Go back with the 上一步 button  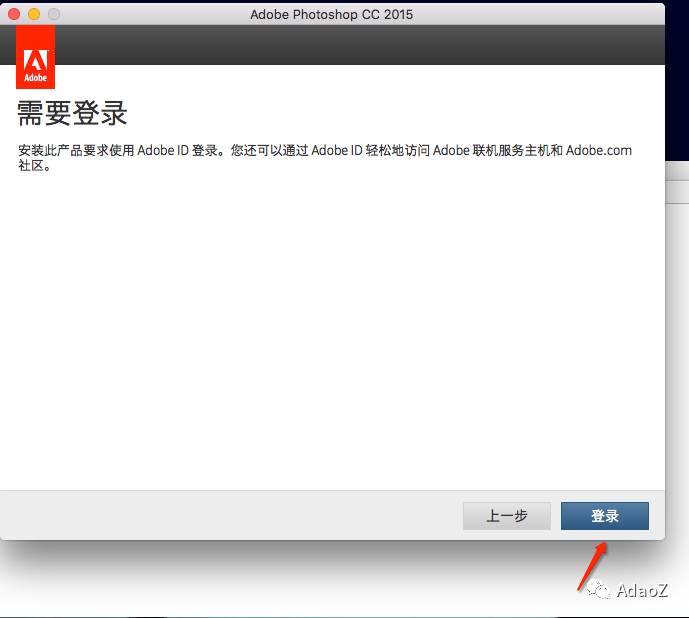[507, 516]
